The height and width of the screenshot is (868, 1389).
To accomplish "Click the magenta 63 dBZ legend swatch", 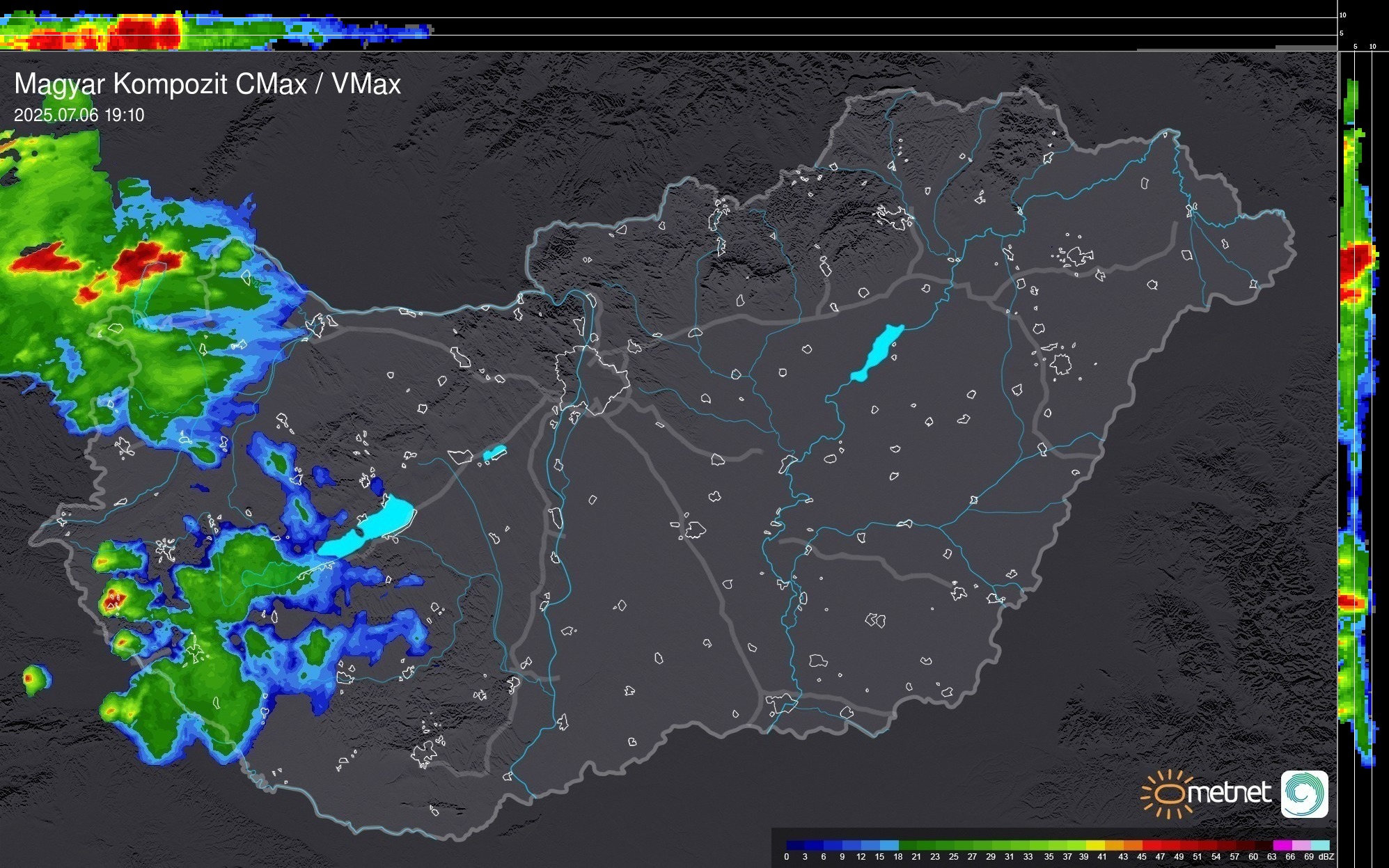I will click(1282, 845).
